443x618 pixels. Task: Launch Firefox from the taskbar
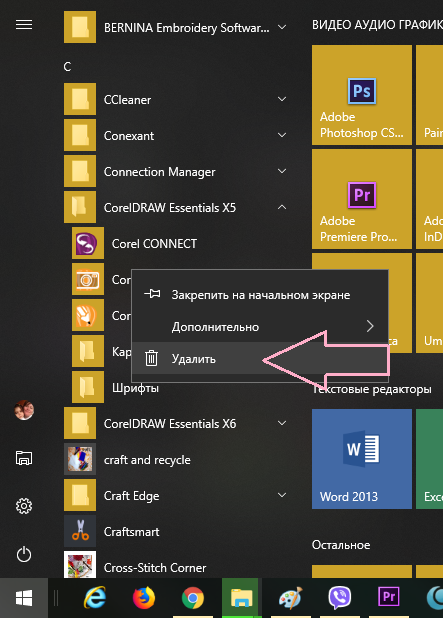point(144,598)
